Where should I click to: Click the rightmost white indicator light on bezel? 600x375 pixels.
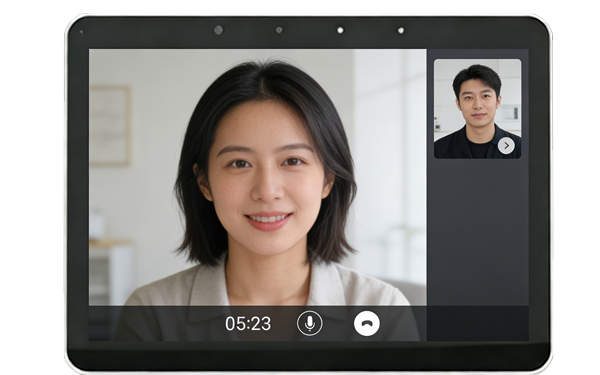(x=401, y=30)
